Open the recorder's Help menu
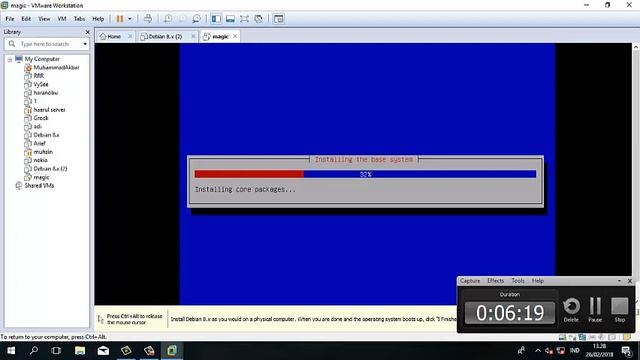This screenshot has width=640, height=360. pyautogui.click(x=538, y=281)
